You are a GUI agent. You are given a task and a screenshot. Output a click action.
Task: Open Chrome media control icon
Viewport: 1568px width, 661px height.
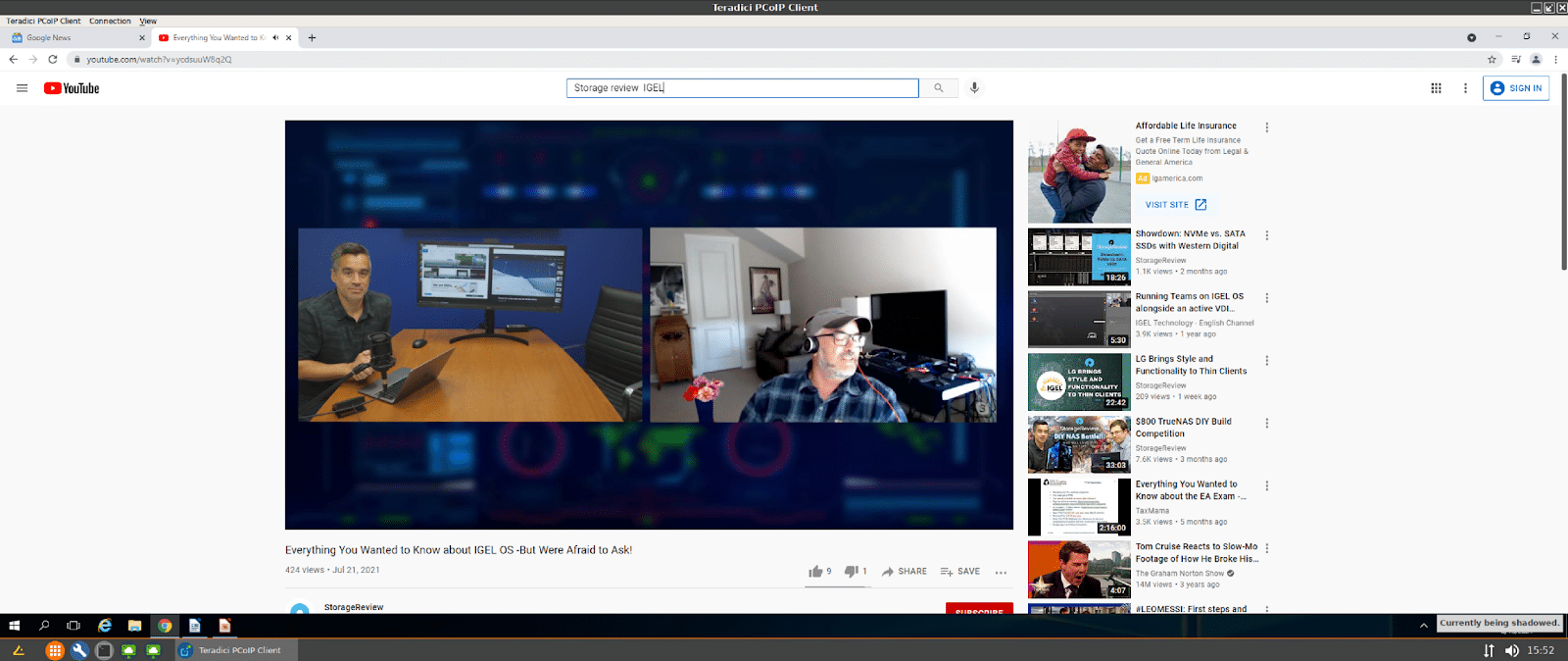click(1516, 60)
